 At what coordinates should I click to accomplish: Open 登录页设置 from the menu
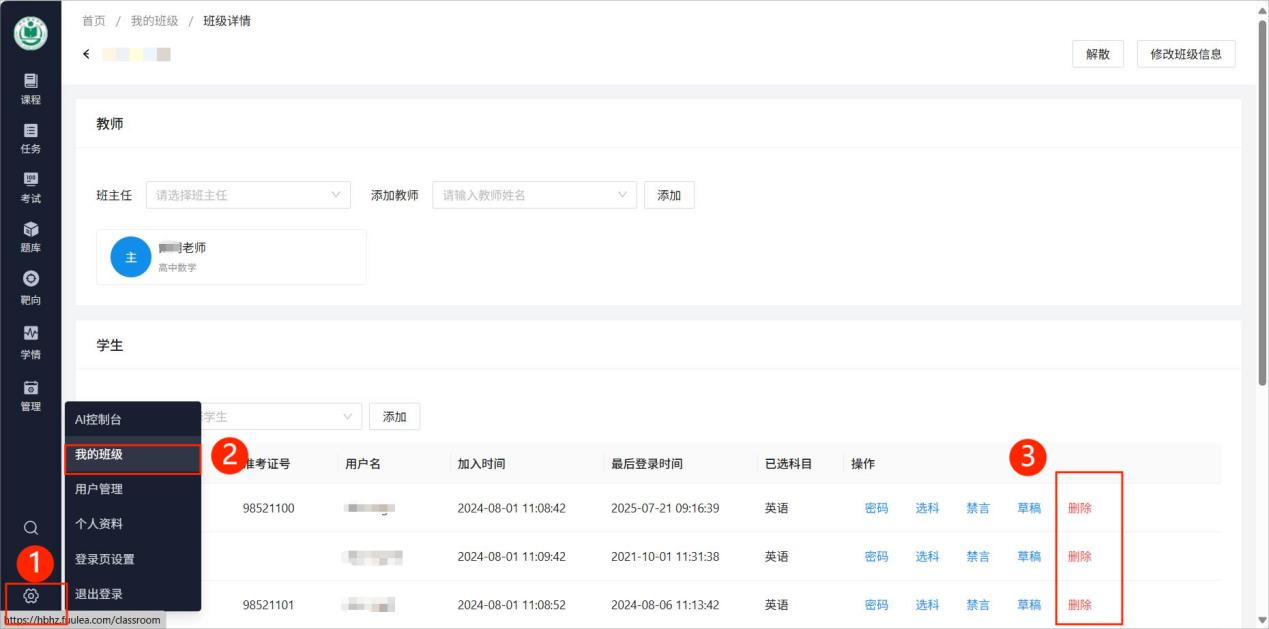pyautogui.click(x=133, y=559)
